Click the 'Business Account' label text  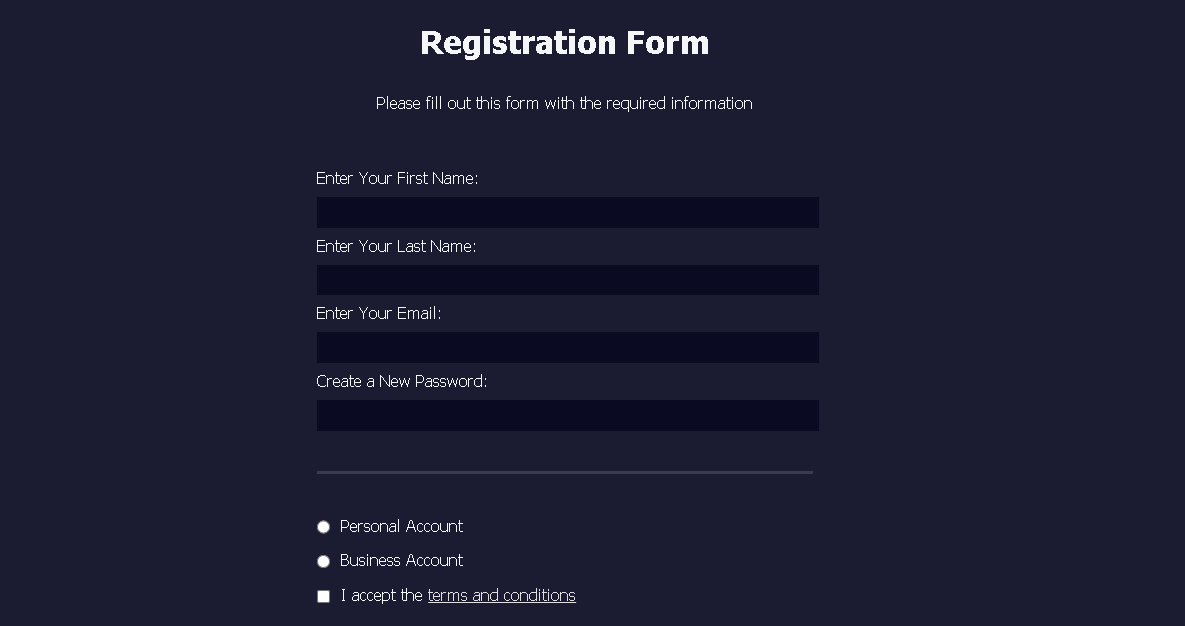pyautogui.click(x=401, y=561)
